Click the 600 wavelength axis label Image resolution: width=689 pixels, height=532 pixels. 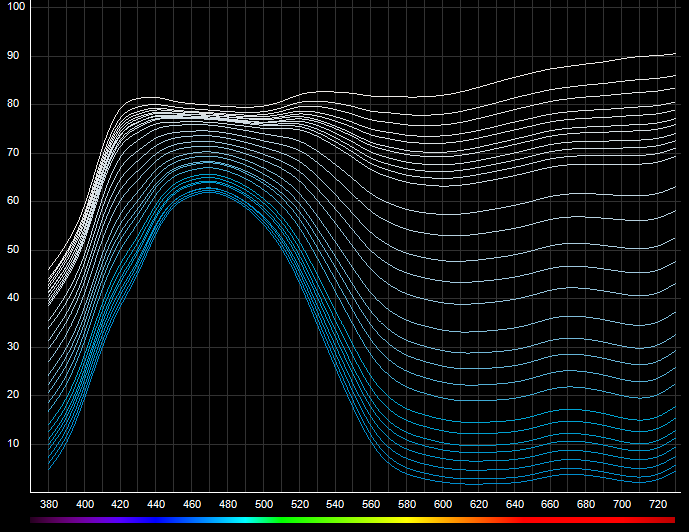[x=443, y=505]
